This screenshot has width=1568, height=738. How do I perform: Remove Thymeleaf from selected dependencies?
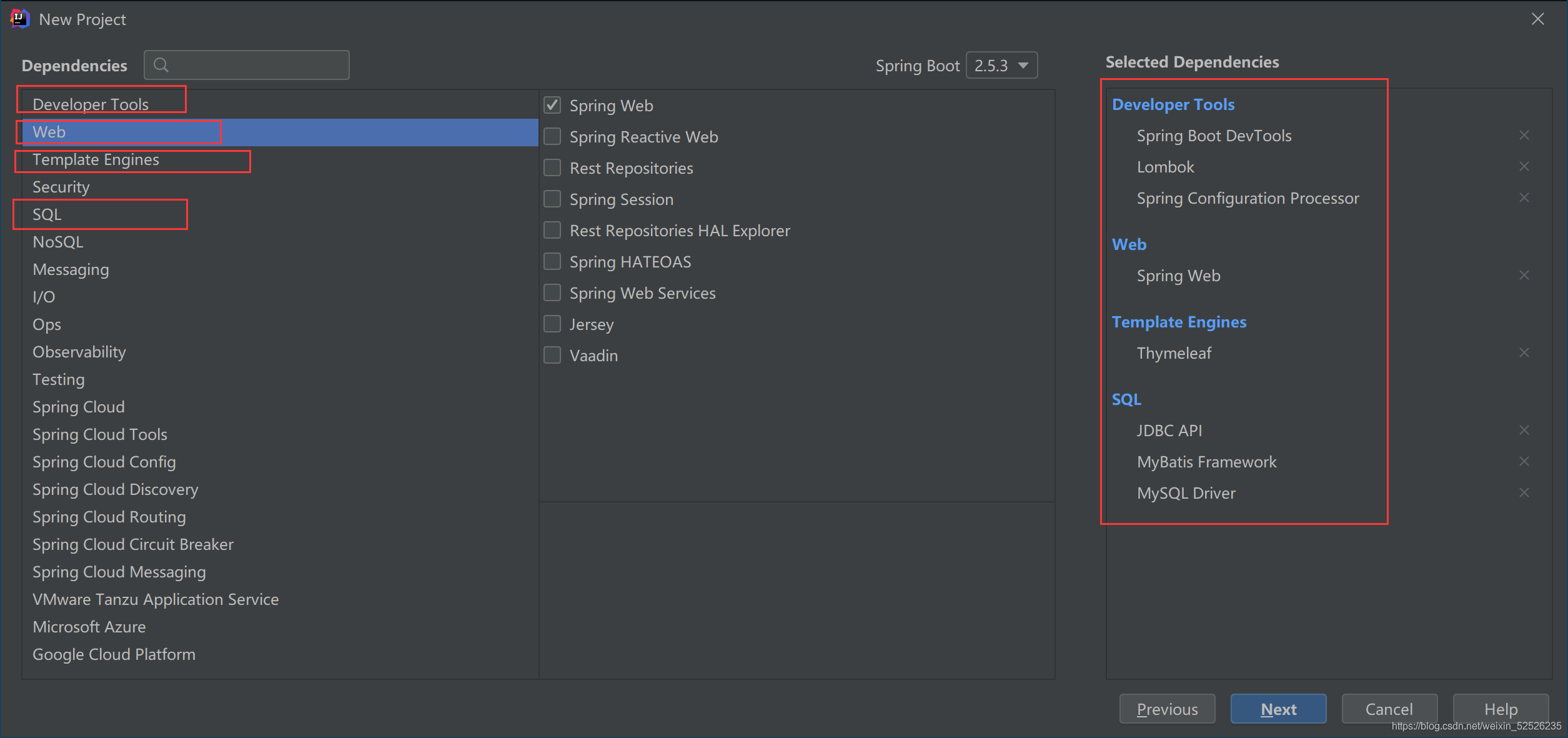(x=1524, y=353)
